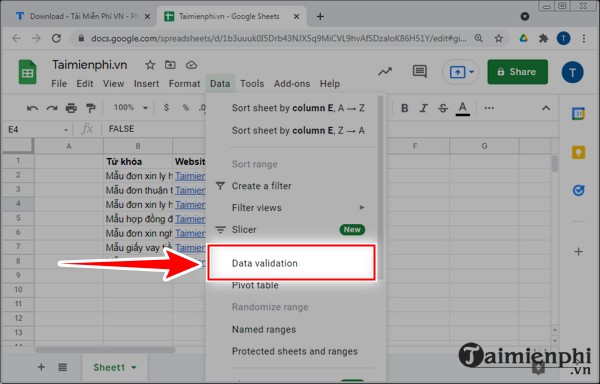The height and width of the screenshot is (384, 600).
Task: Open the Add-ons menu
Action: [292, 84]
